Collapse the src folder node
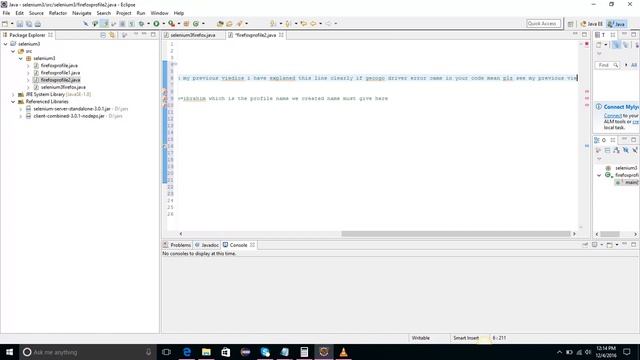Screen dimensions: 640x360 click(13, 51)
